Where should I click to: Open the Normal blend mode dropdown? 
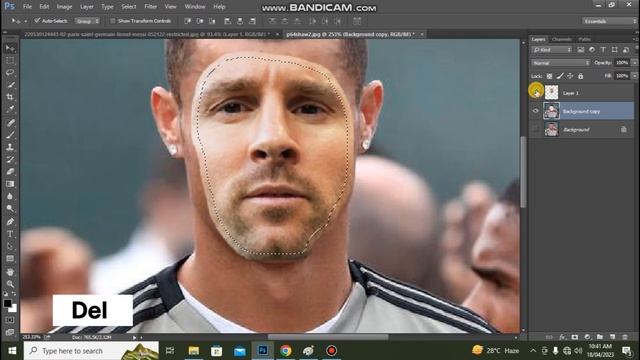(x=561, y=63)
